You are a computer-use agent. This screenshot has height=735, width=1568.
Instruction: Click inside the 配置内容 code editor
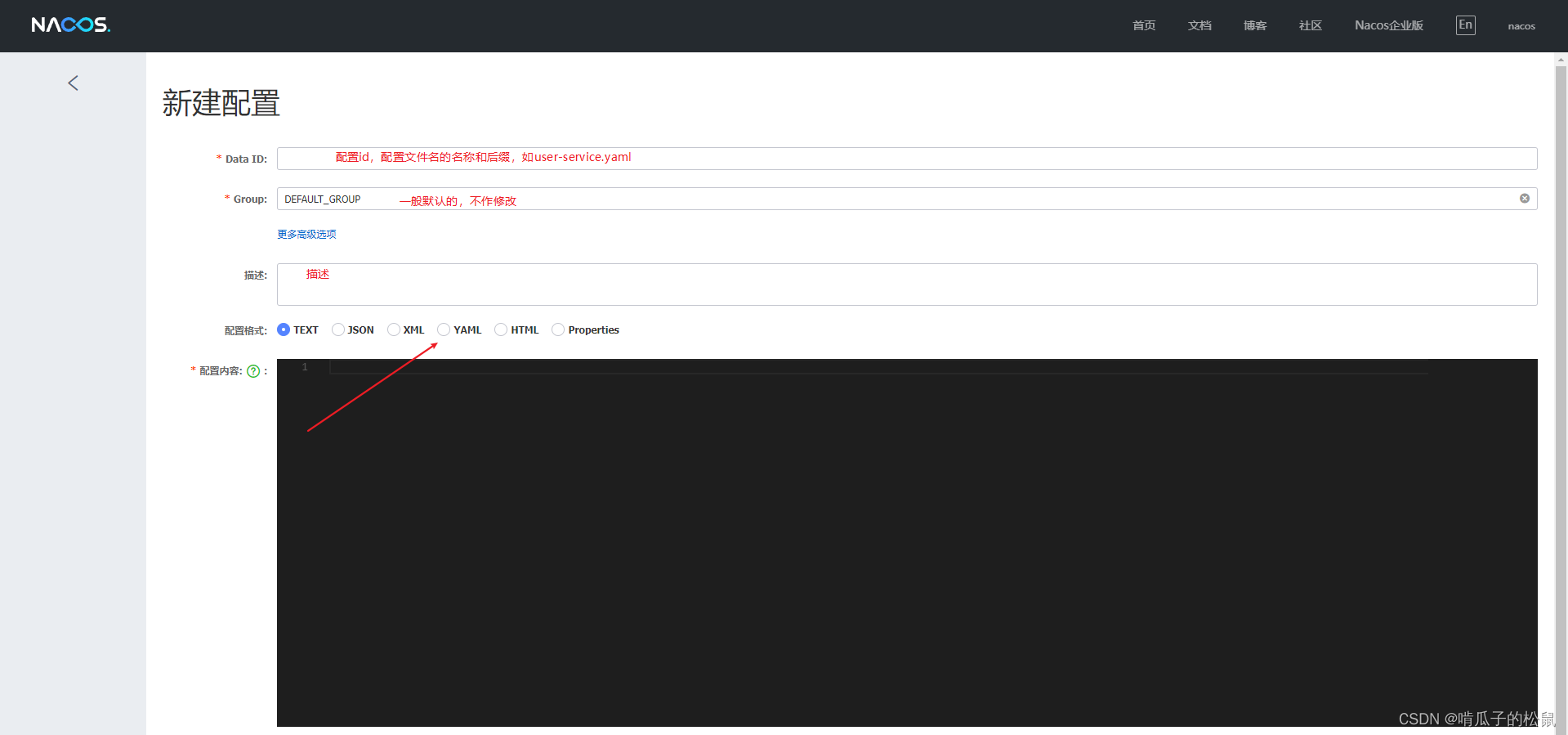click(x=907, y=543)
